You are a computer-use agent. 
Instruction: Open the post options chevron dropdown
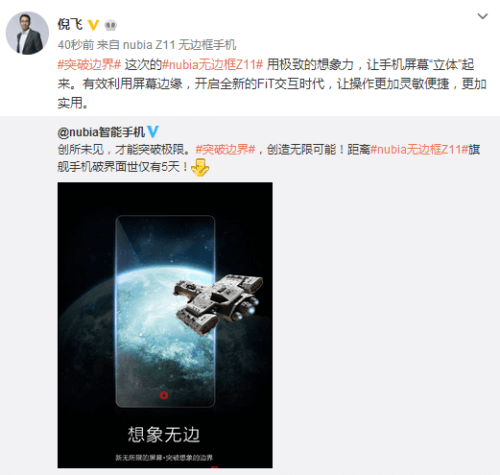click(482, 16)
